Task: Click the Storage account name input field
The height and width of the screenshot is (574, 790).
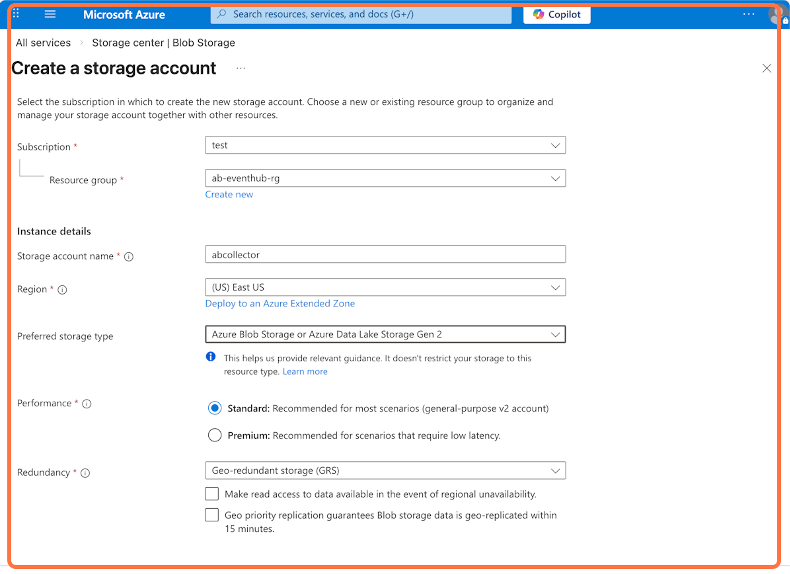Action: [x=385, y=254]
